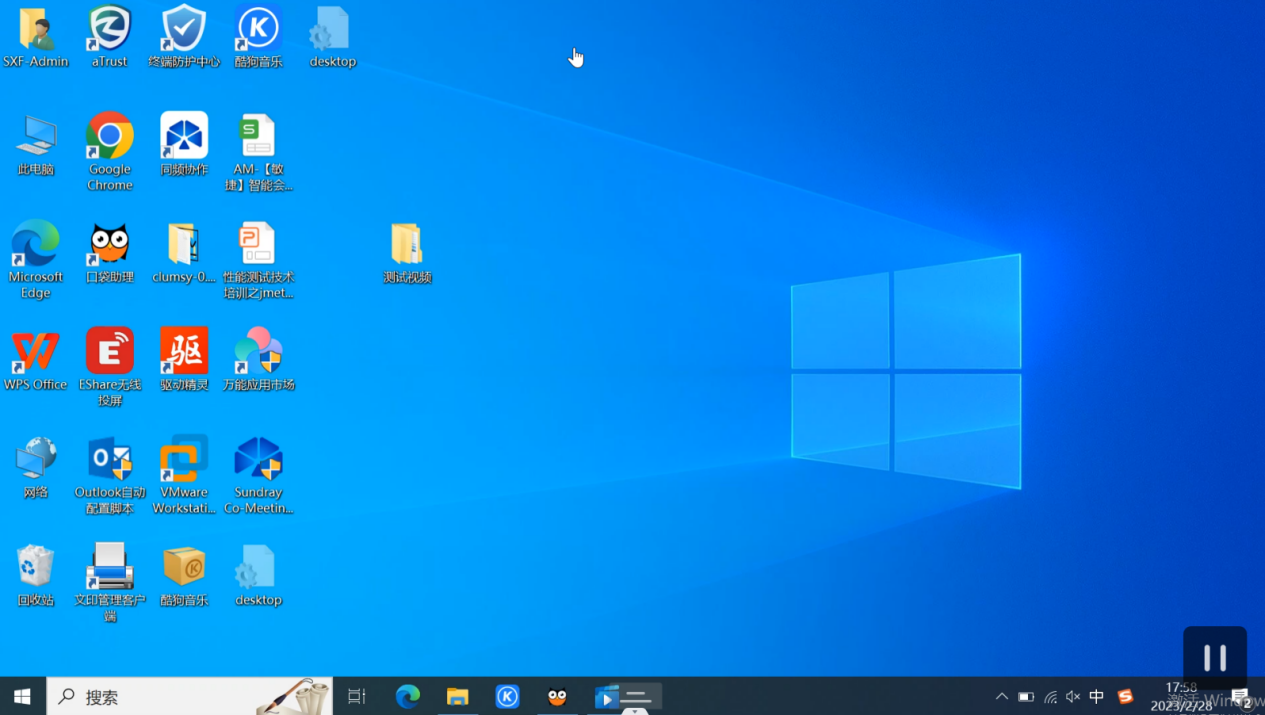The image size is (1265, 715).
Task: Select the EShare无线投屏 desktop icon
Action: (109, 352)
